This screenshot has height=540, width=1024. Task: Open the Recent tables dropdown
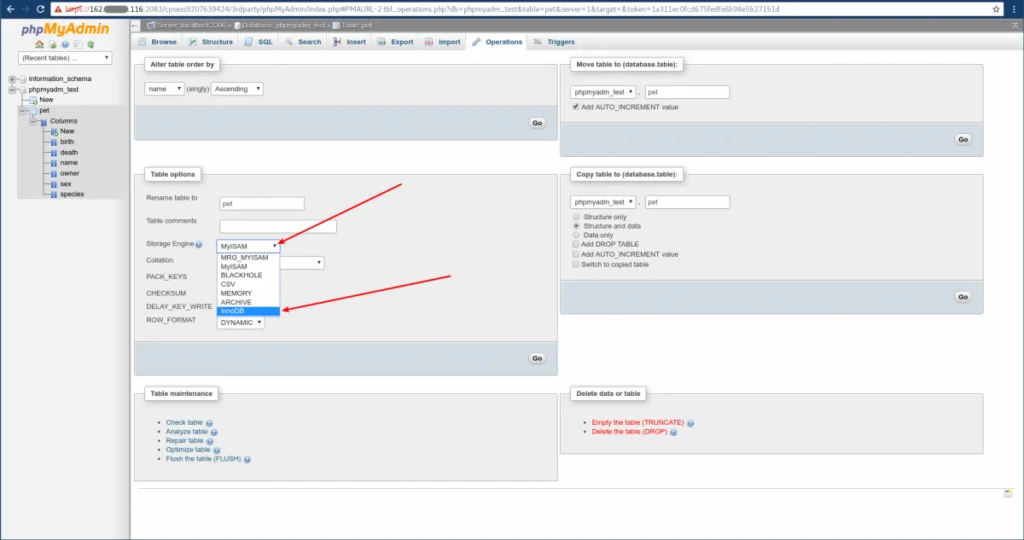pyautogui.click(x=65, y=58)
